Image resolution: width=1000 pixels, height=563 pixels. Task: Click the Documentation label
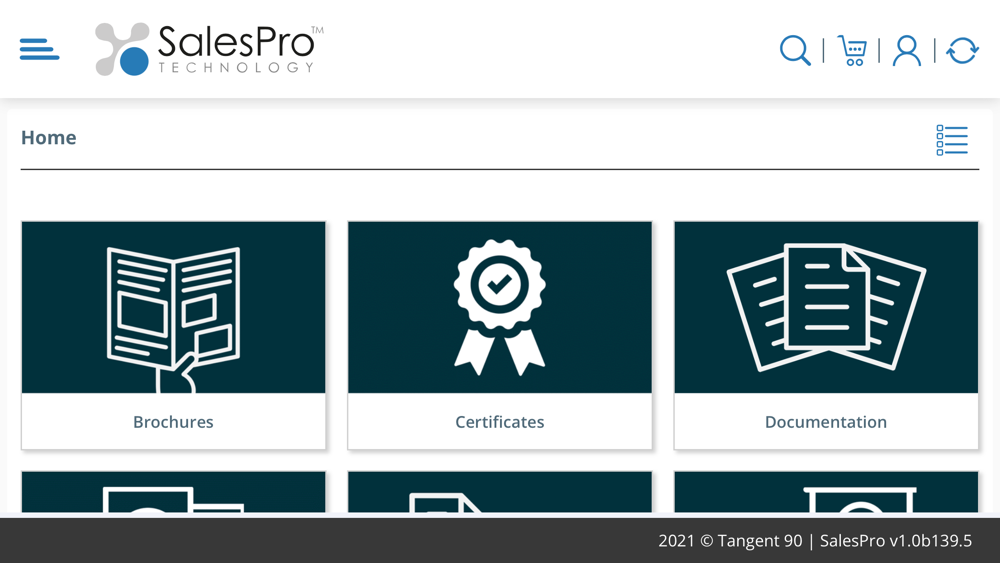click(826, 422)
